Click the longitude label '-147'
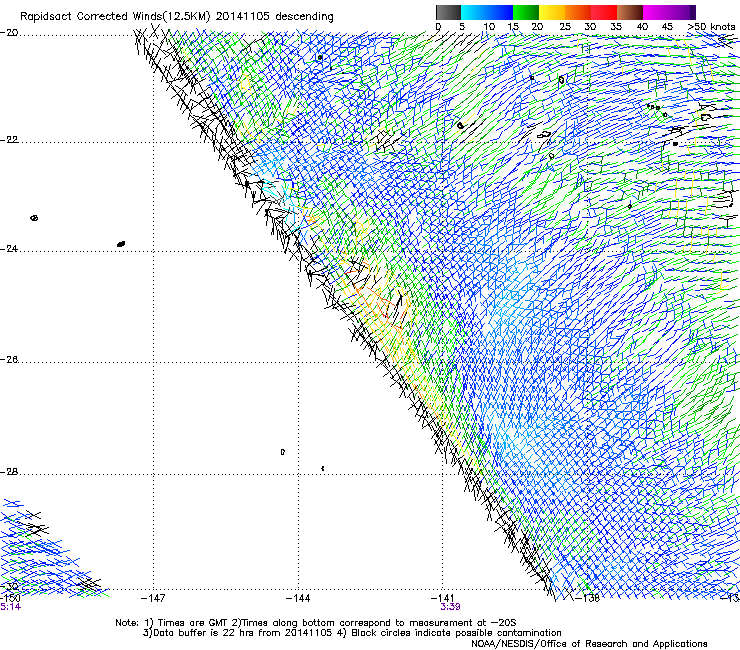The image size is (740, 650). 153,598
